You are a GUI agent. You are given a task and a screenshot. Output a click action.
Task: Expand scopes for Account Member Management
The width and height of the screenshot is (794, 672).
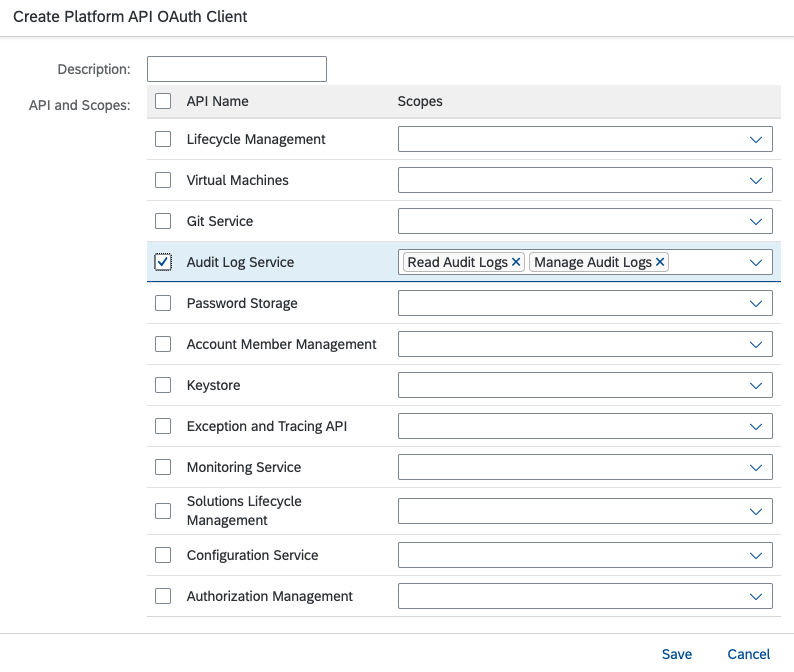[x=757, y=344]
